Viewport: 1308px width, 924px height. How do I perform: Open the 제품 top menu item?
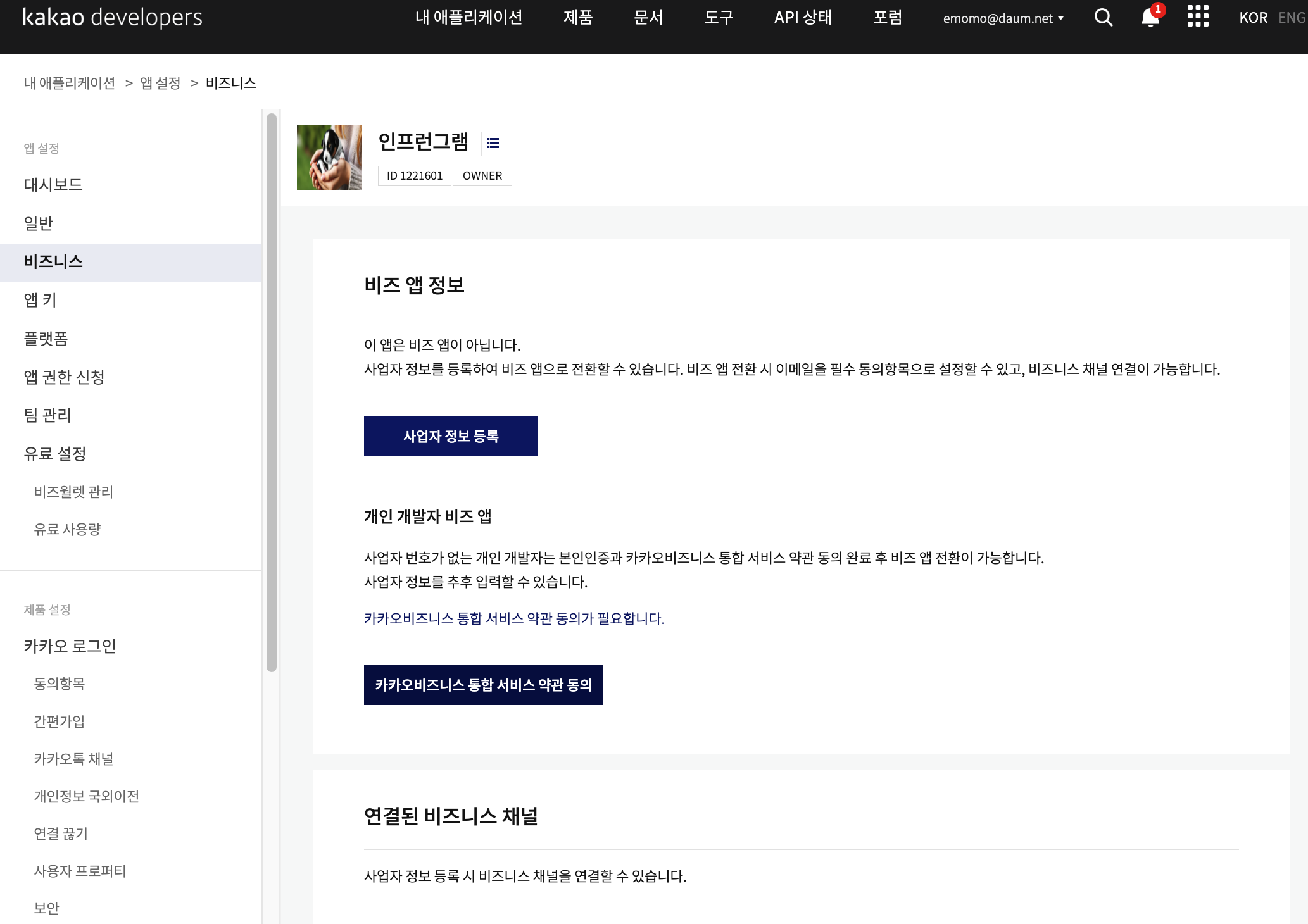(x=578, y=18)
